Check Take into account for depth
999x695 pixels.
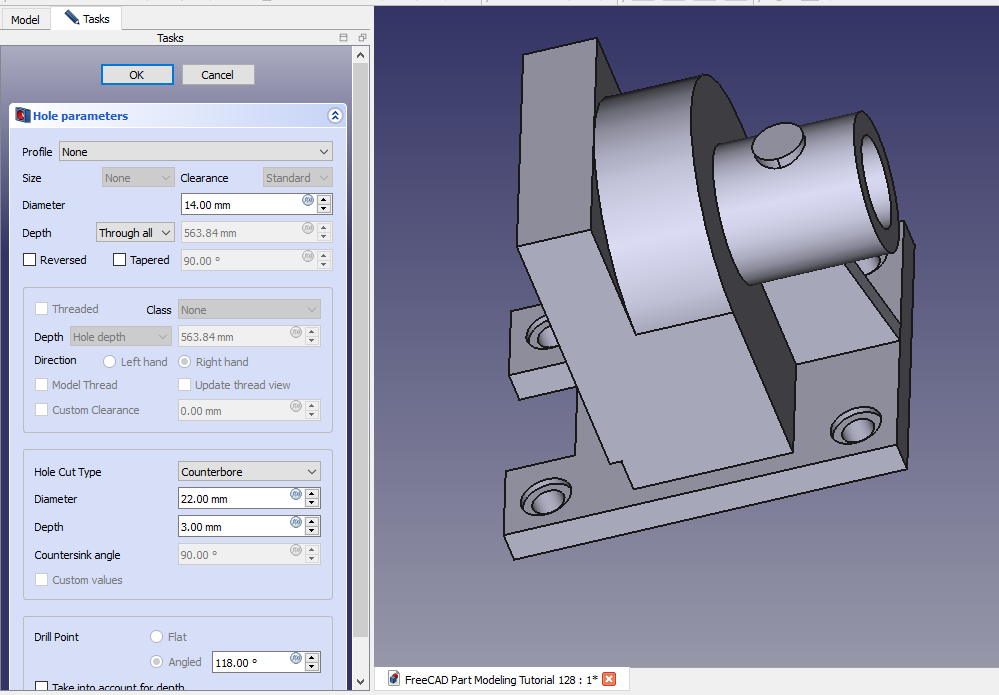[42, 687]
